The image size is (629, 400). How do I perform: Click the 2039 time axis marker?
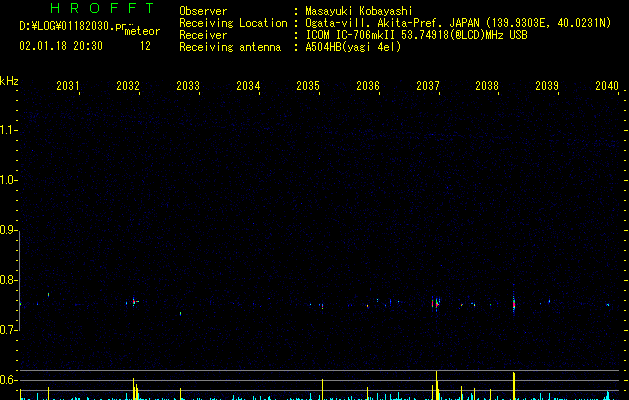tap(547, 85)
